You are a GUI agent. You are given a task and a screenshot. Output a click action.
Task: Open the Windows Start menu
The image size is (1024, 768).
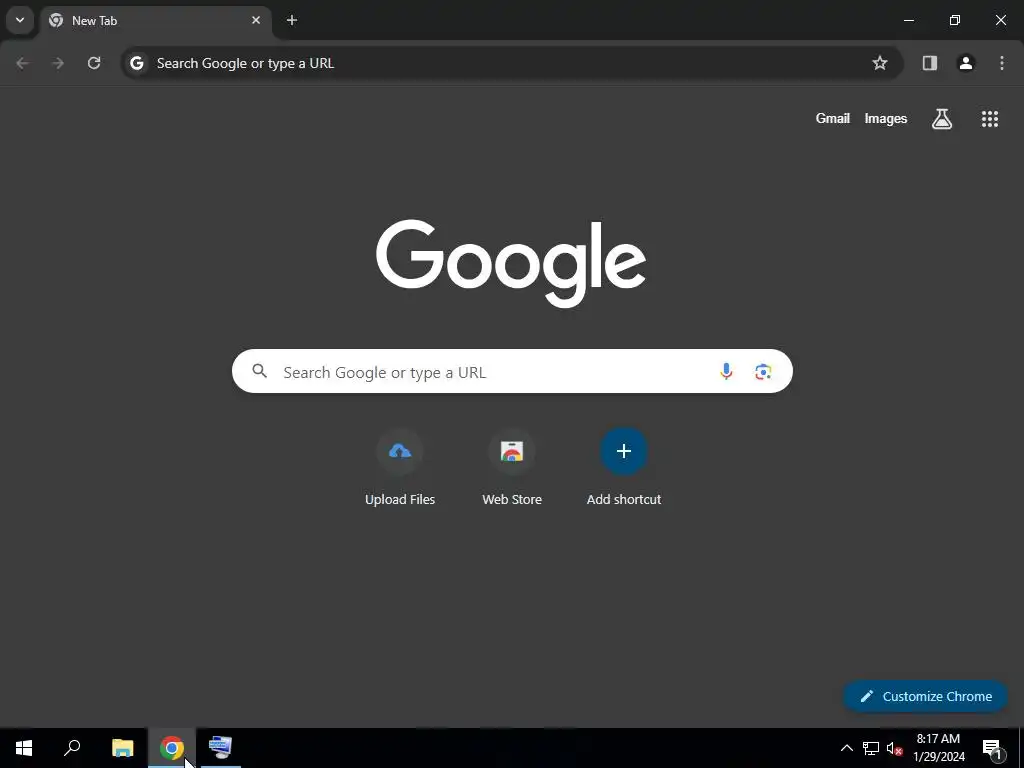tap(24, 748)
